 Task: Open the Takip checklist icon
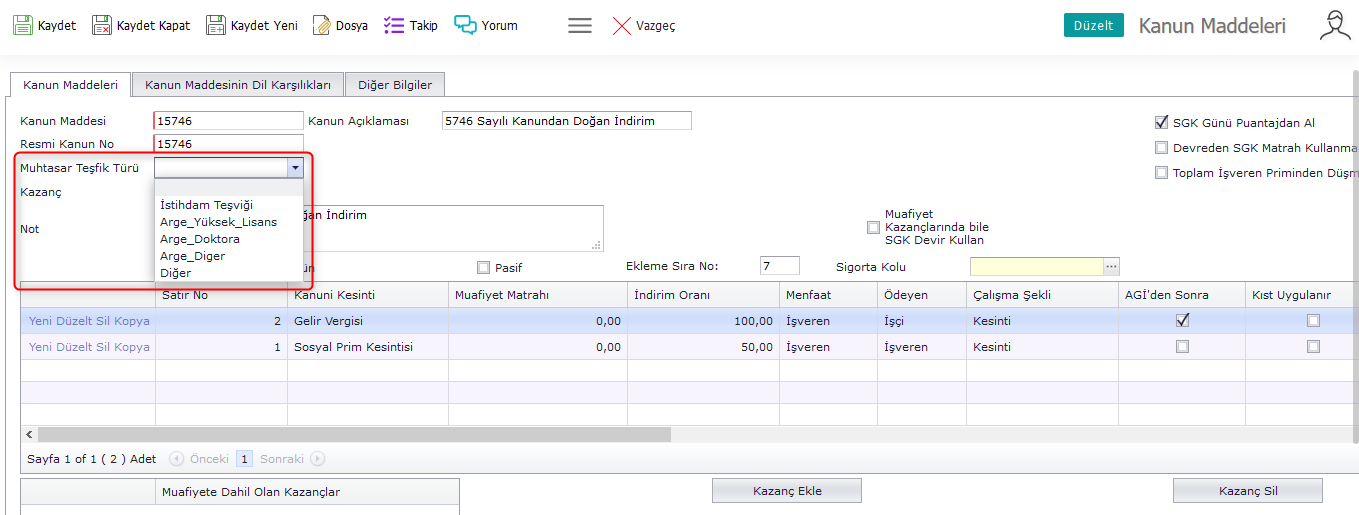(394, 25)
